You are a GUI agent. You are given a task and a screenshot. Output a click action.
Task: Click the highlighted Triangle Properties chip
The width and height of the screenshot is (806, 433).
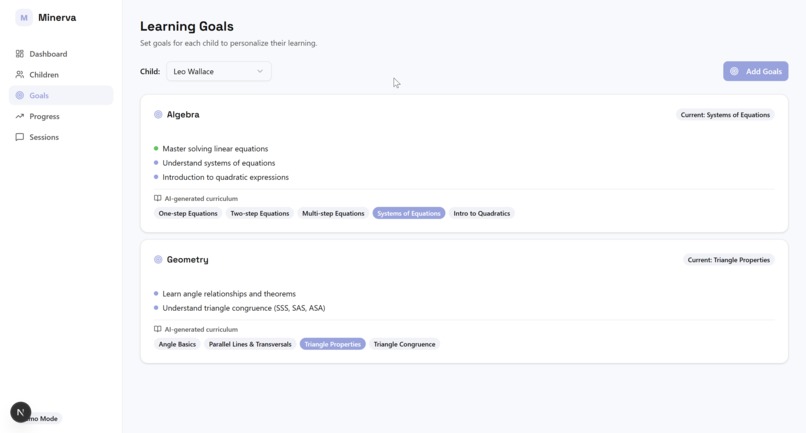click(x=333, y=344)
